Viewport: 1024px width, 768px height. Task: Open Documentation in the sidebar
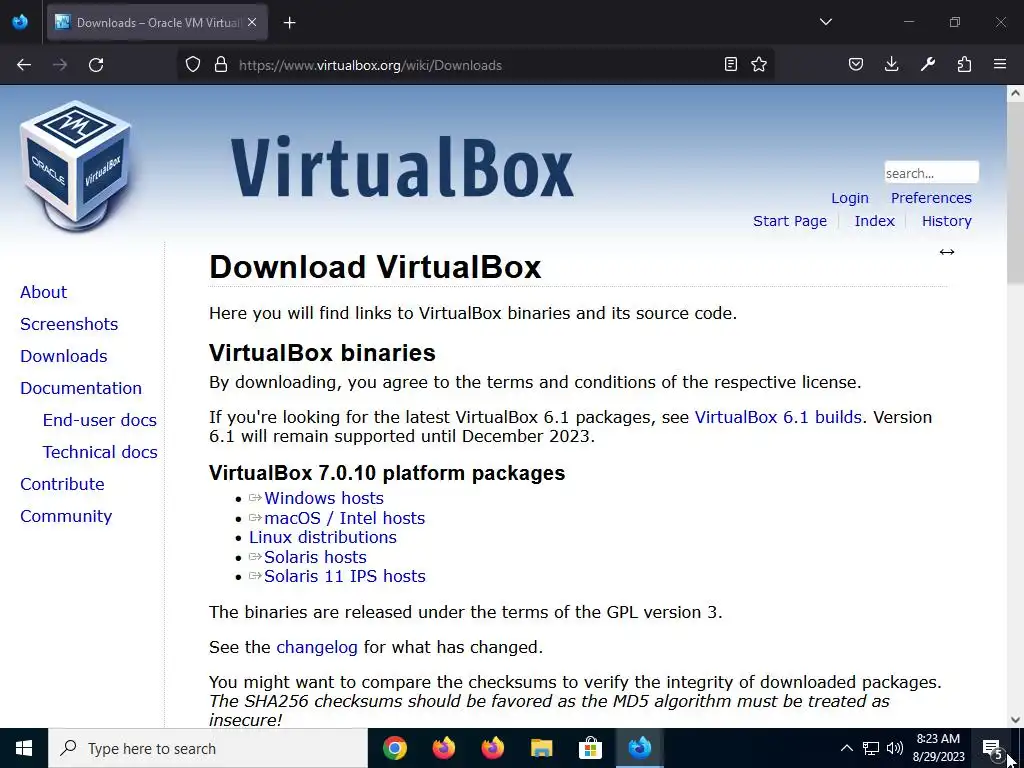tap(81, 388)
